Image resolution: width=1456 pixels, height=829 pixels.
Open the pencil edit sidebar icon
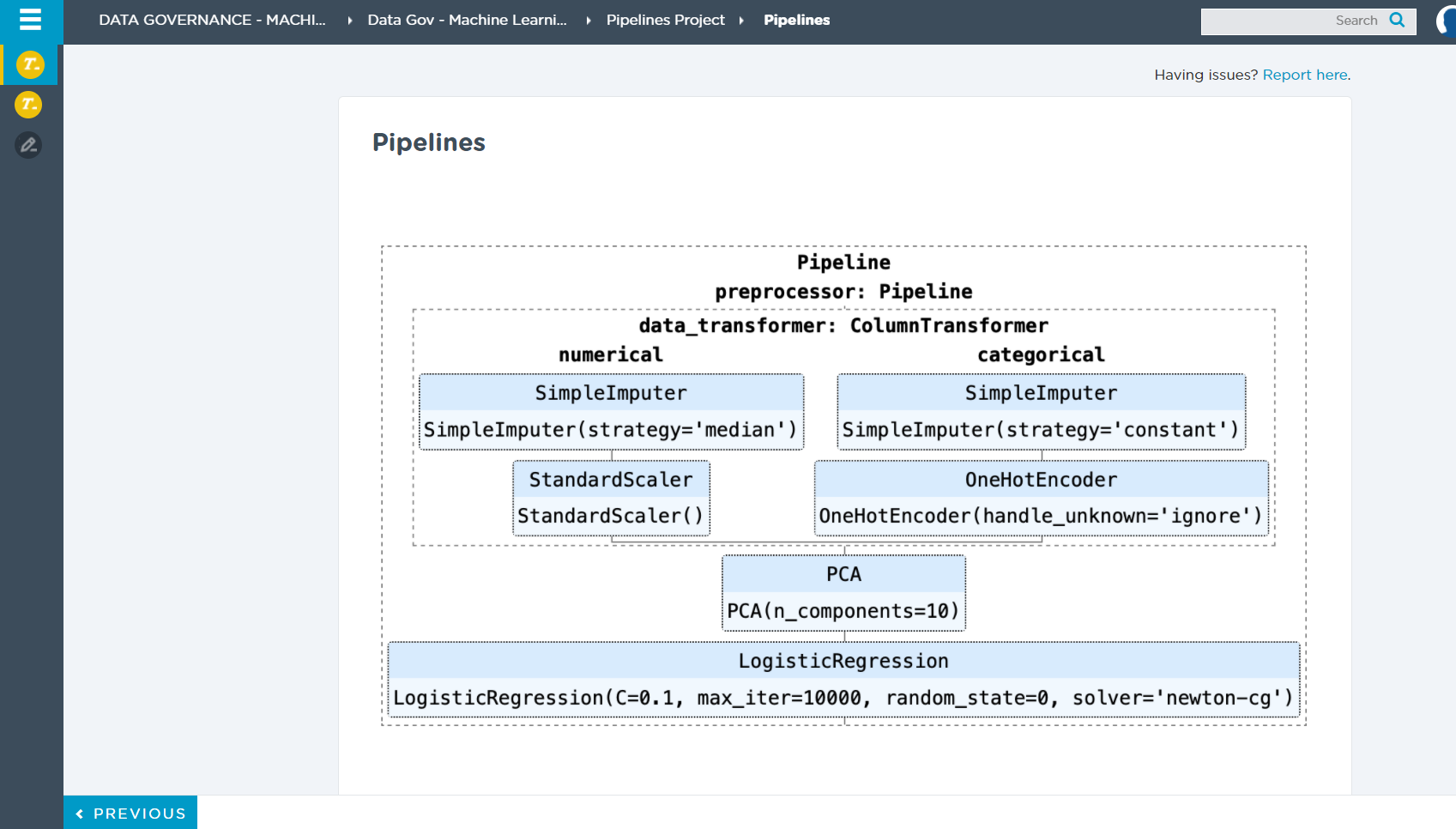click(28, 145)
